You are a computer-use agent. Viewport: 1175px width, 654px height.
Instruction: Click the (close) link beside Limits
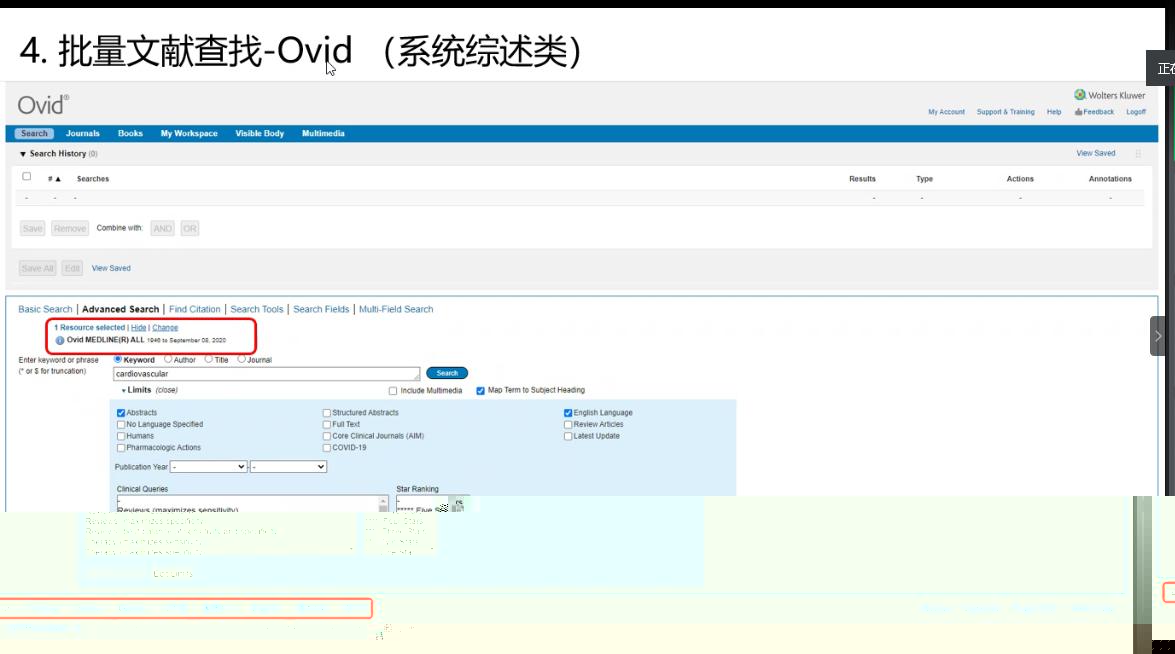pos(166,390)
